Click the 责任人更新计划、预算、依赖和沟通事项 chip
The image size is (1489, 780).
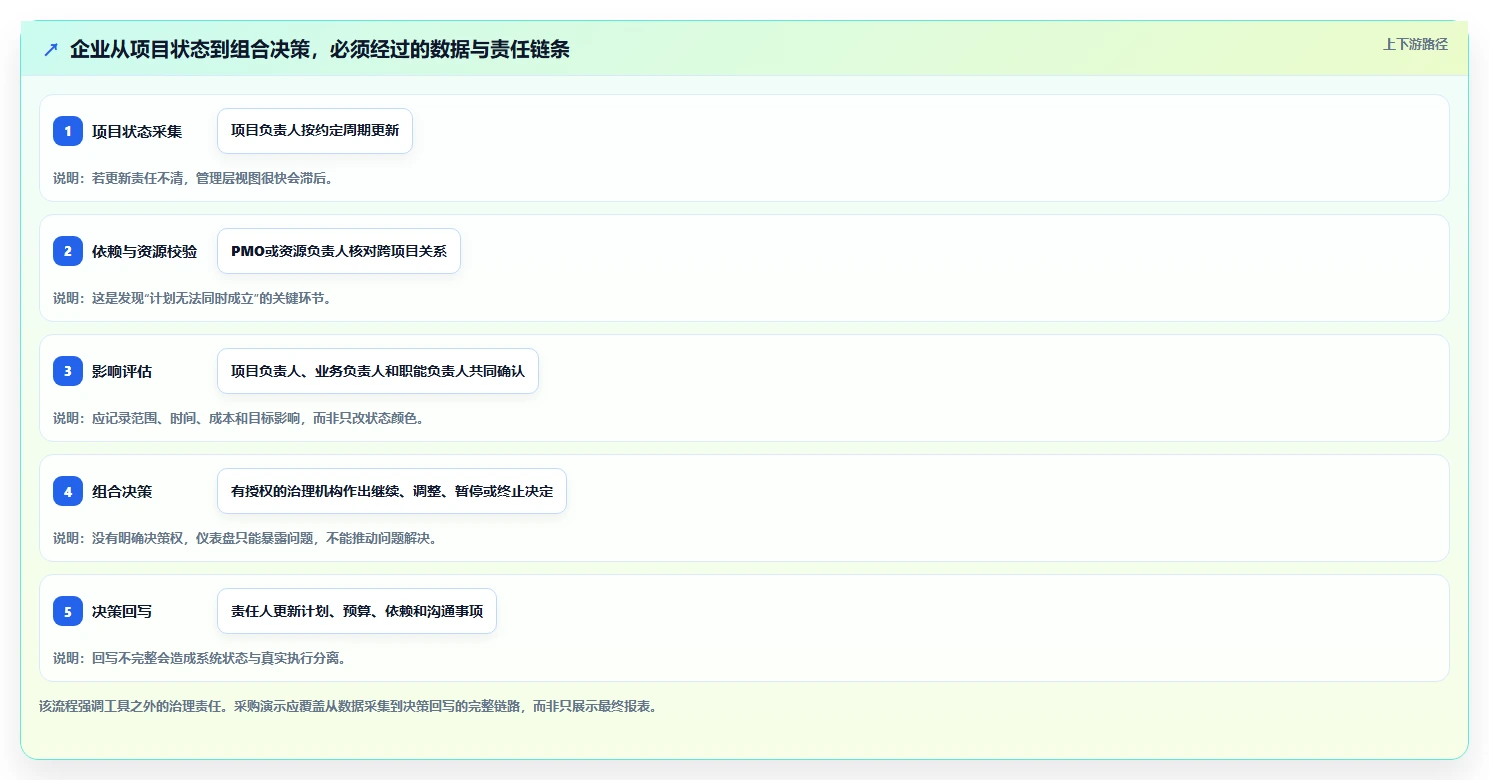tap(357, 611)
